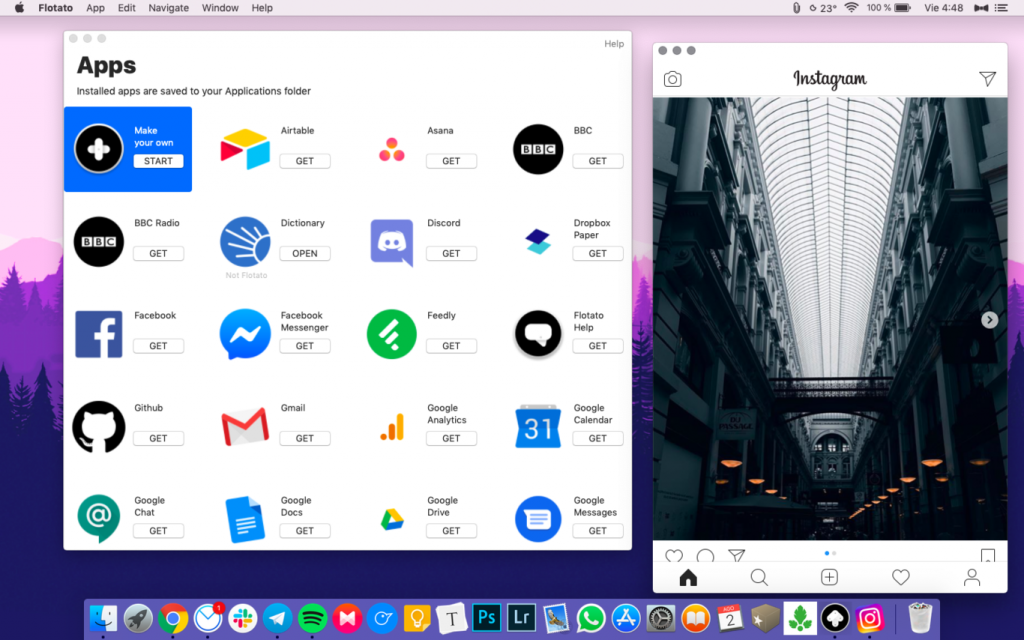Go to Instagram home tab
This screenshot has height=640, width=1024.
pos(688,577)
